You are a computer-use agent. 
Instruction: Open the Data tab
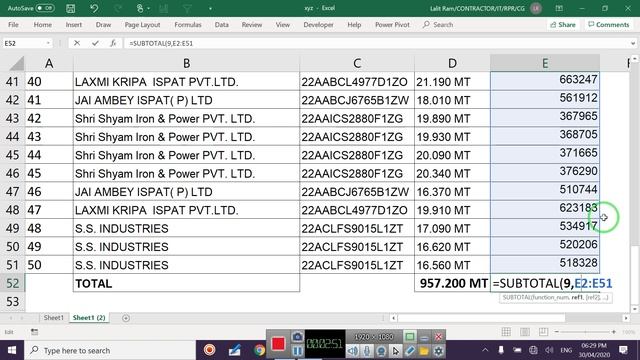(222, 24)
